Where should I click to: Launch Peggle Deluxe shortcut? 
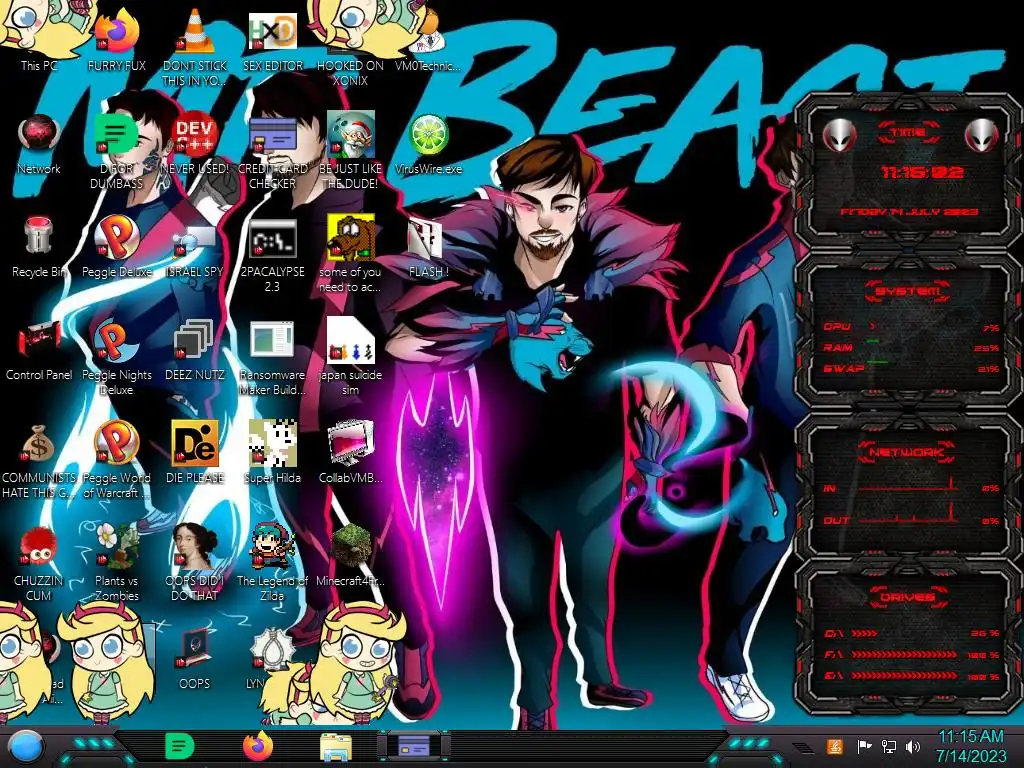117,247
